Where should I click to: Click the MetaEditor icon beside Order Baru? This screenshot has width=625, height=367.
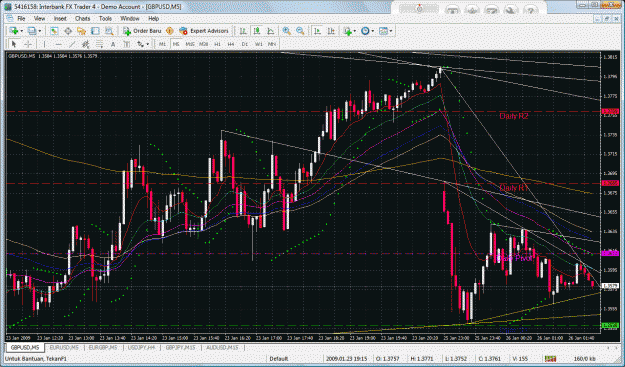(169, 31)
